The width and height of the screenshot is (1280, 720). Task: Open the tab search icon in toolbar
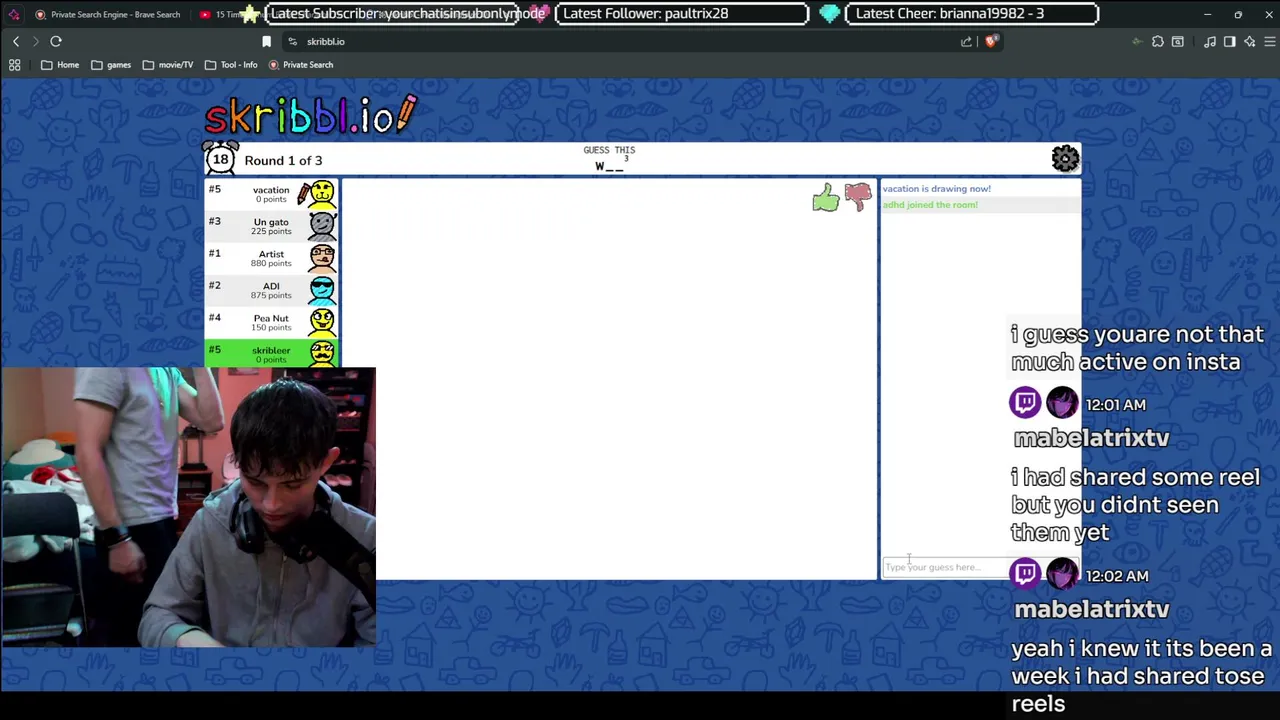point(1178,41)
